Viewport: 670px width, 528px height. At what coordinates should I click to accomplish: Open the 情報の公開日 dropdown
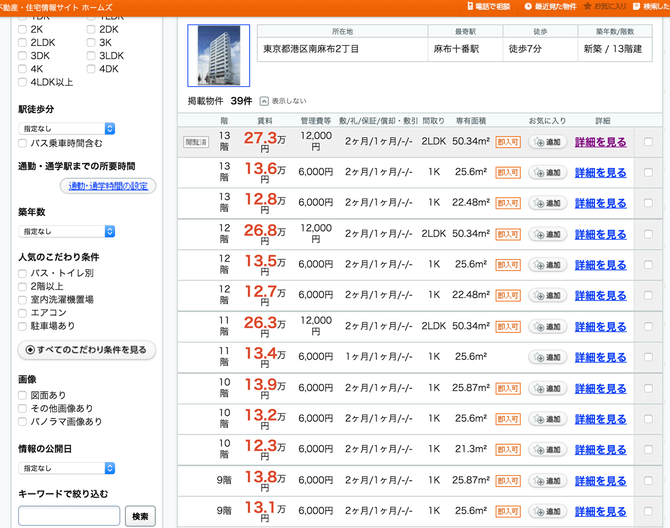click(x=67, y=468)
